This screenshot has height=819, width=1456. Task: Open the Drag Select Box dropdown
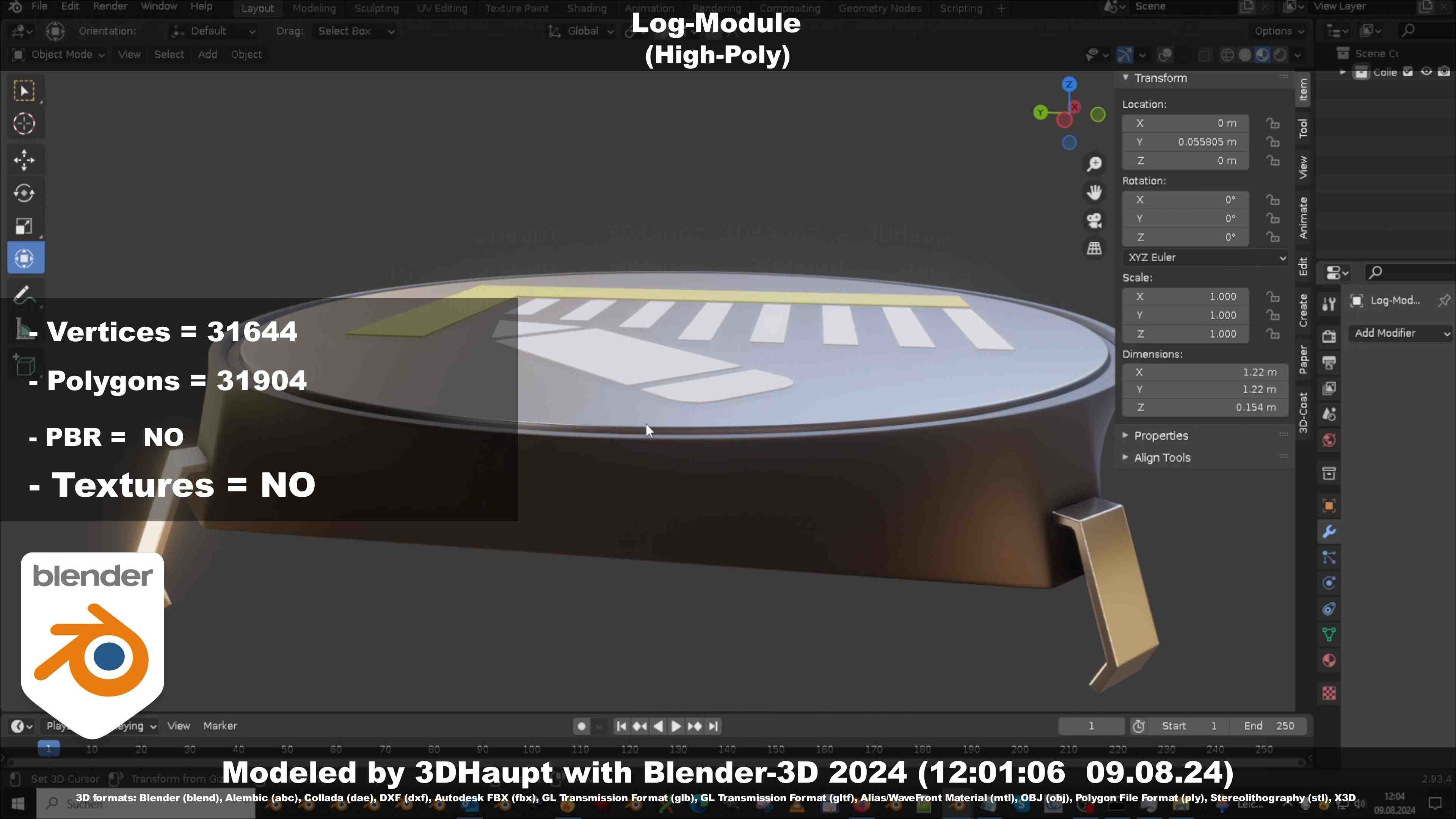[355, 31]
